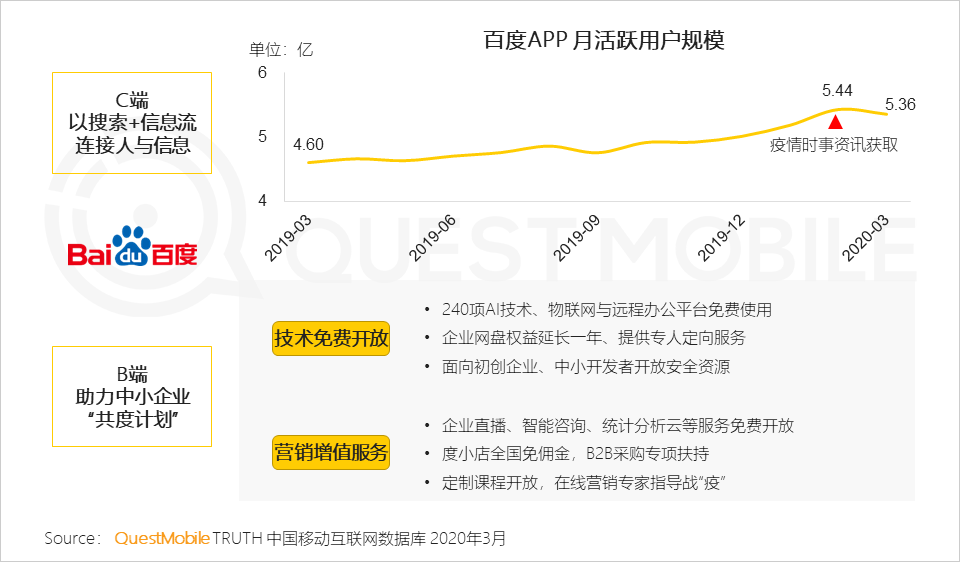Click the 单位：亿 unit label

pos(281,49)
